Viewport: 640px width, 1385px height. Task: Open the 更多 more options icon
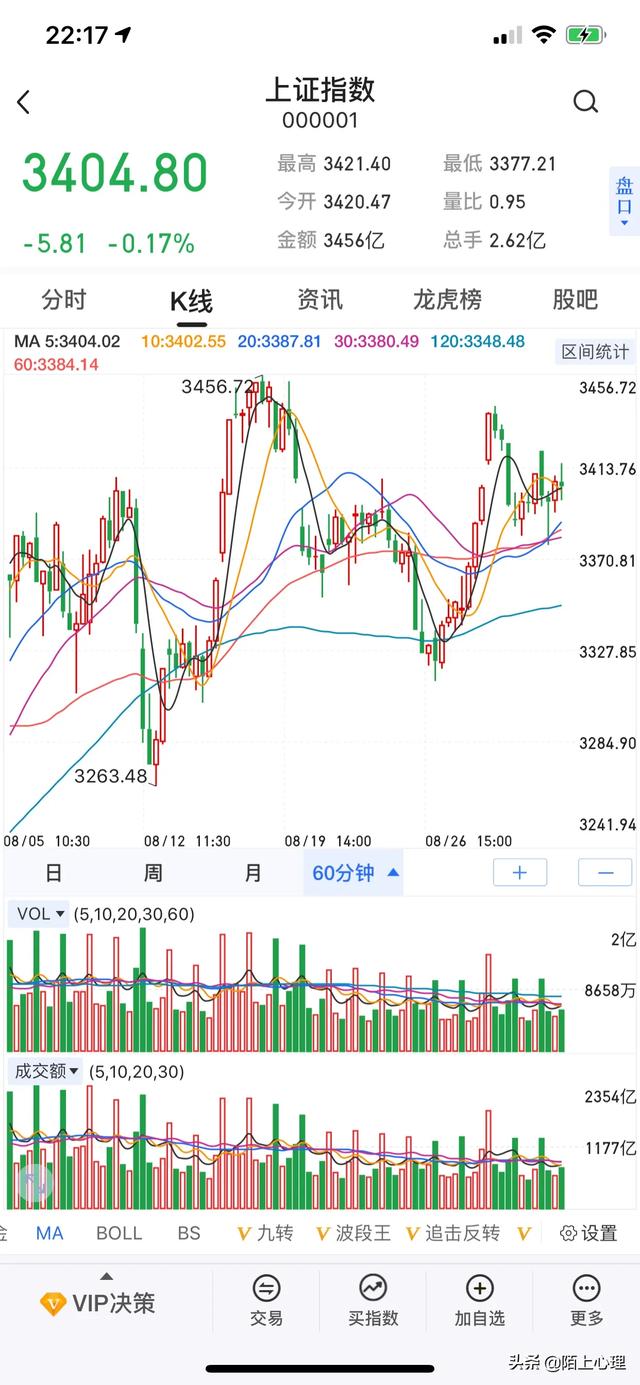[x=586, y=1289]
